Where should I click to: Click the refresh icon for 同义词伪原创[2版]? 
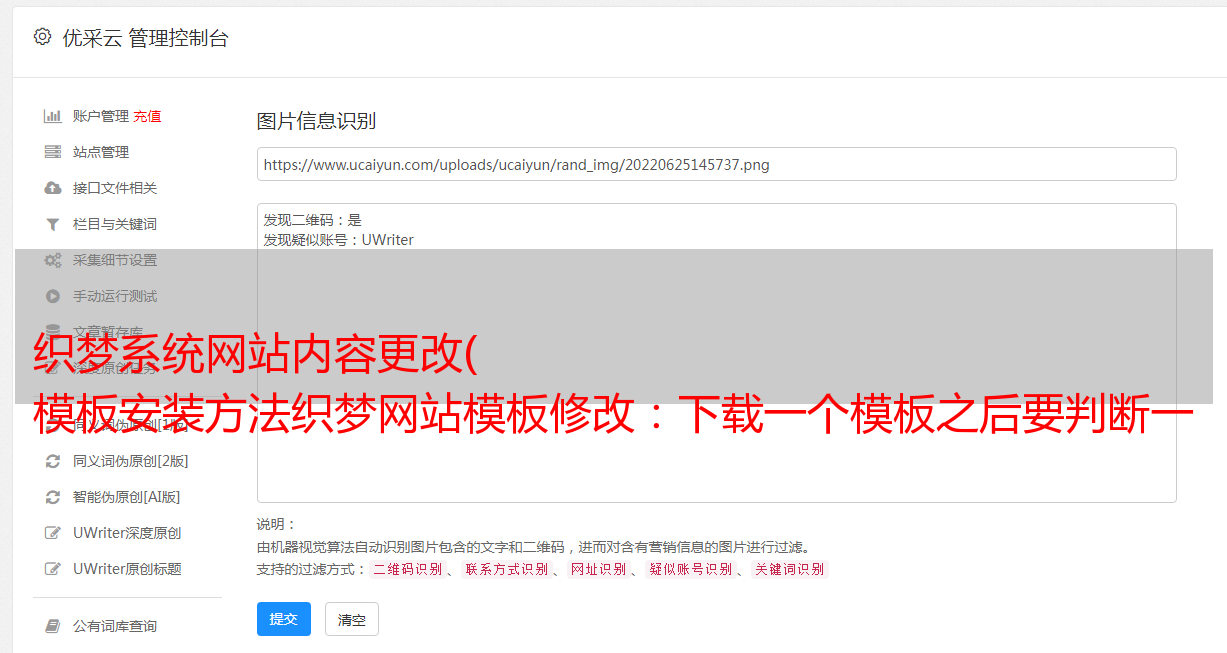click(x=53, y=461)
